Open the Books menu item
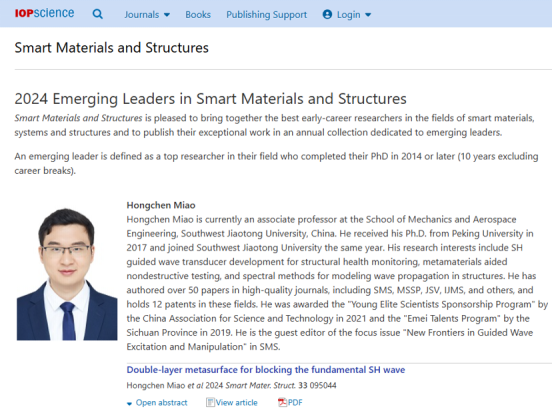 (x=198, y=14)
